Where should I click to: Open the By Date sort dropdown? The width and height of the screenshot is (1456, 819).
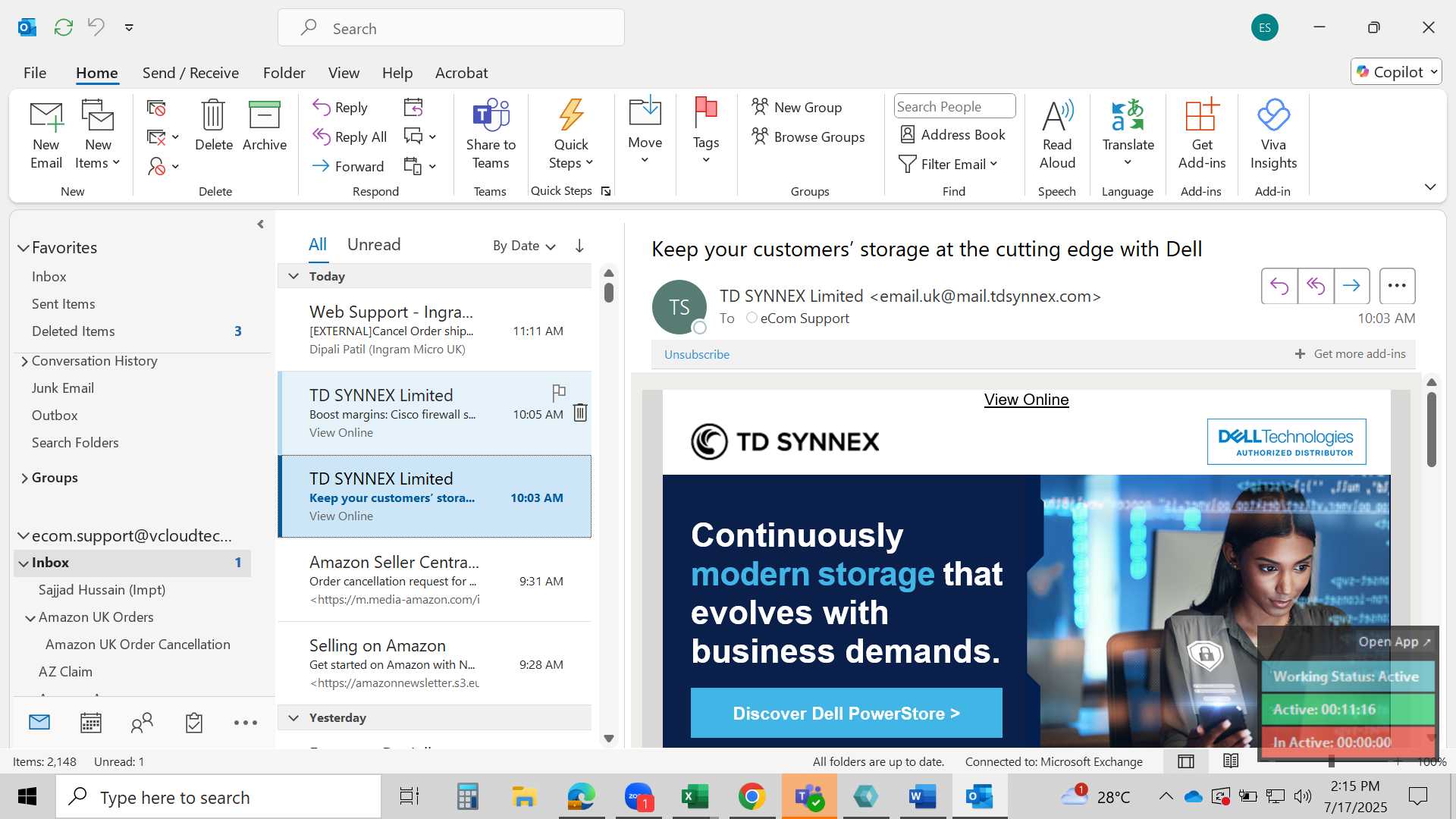[x=524, y=246]
